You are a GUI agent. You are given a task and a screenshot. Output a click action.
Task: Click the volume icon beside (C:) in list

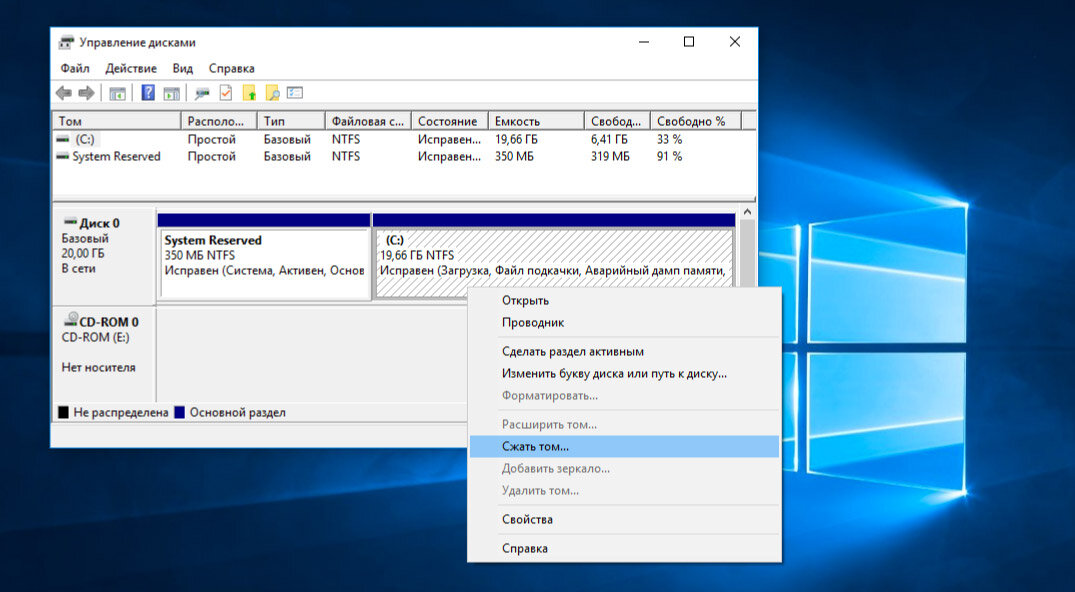[x=63, y=139]
